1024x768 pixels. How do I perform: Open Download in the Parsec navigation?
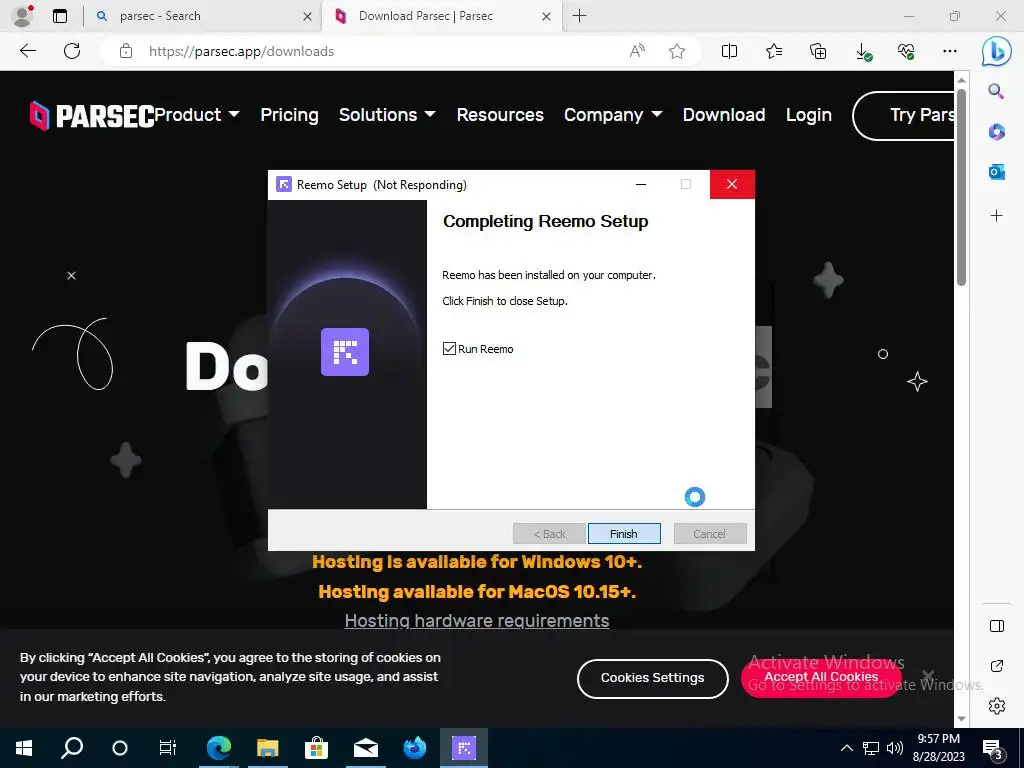pos(724,115)
